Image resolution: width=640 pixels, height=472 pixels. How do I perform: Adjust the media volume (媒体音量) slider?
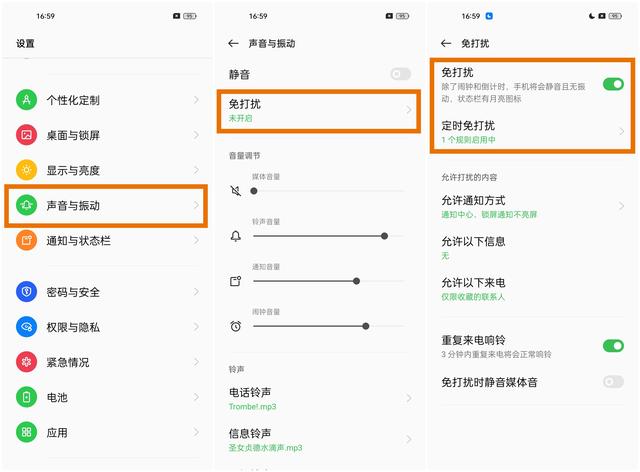[328, 191]
